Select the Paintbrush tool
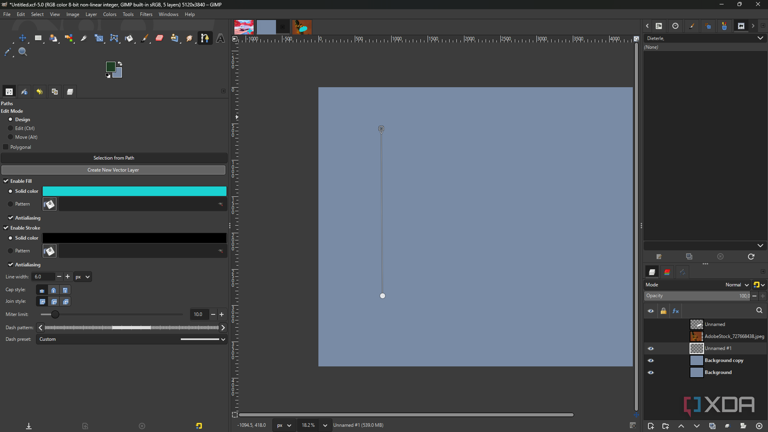768x432 pixels. coord(145,38)
